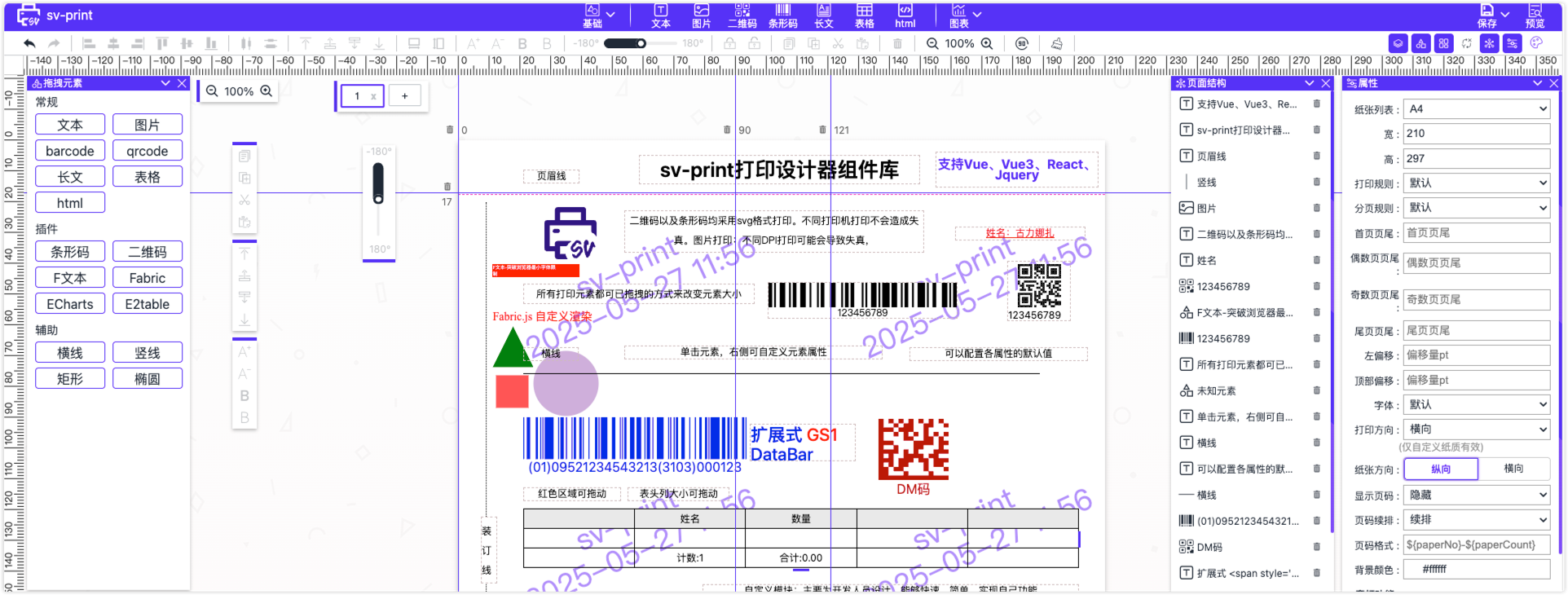Toggle the 属性 properties panel button

[1512, 43]
